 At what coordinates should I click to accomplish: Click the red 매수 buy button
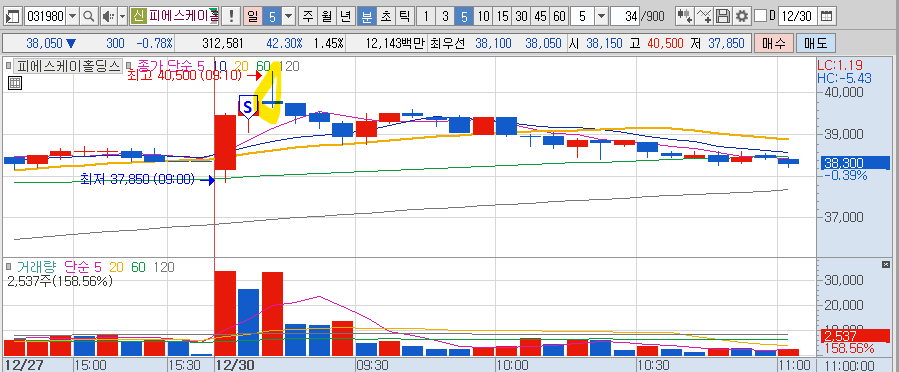pos(773,43)
